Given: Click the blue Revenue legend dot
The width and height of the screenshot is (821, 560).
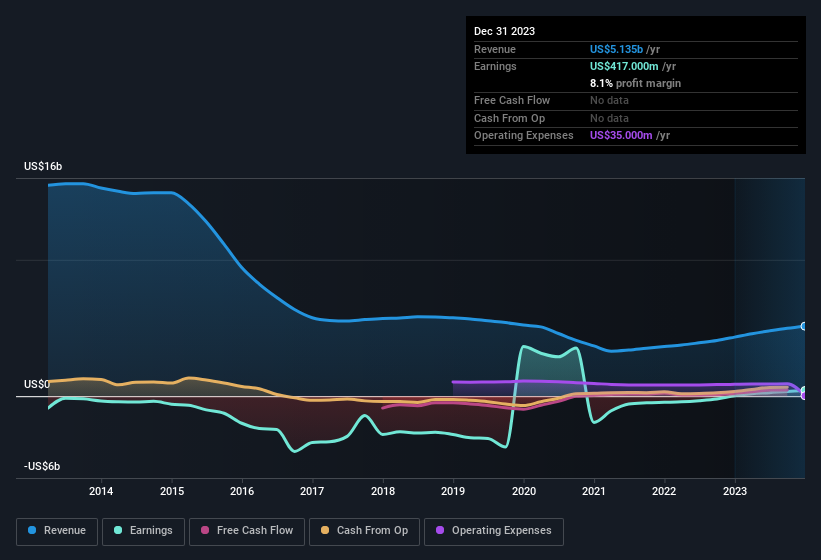Looking at the screenshot, I should (33, 531).
